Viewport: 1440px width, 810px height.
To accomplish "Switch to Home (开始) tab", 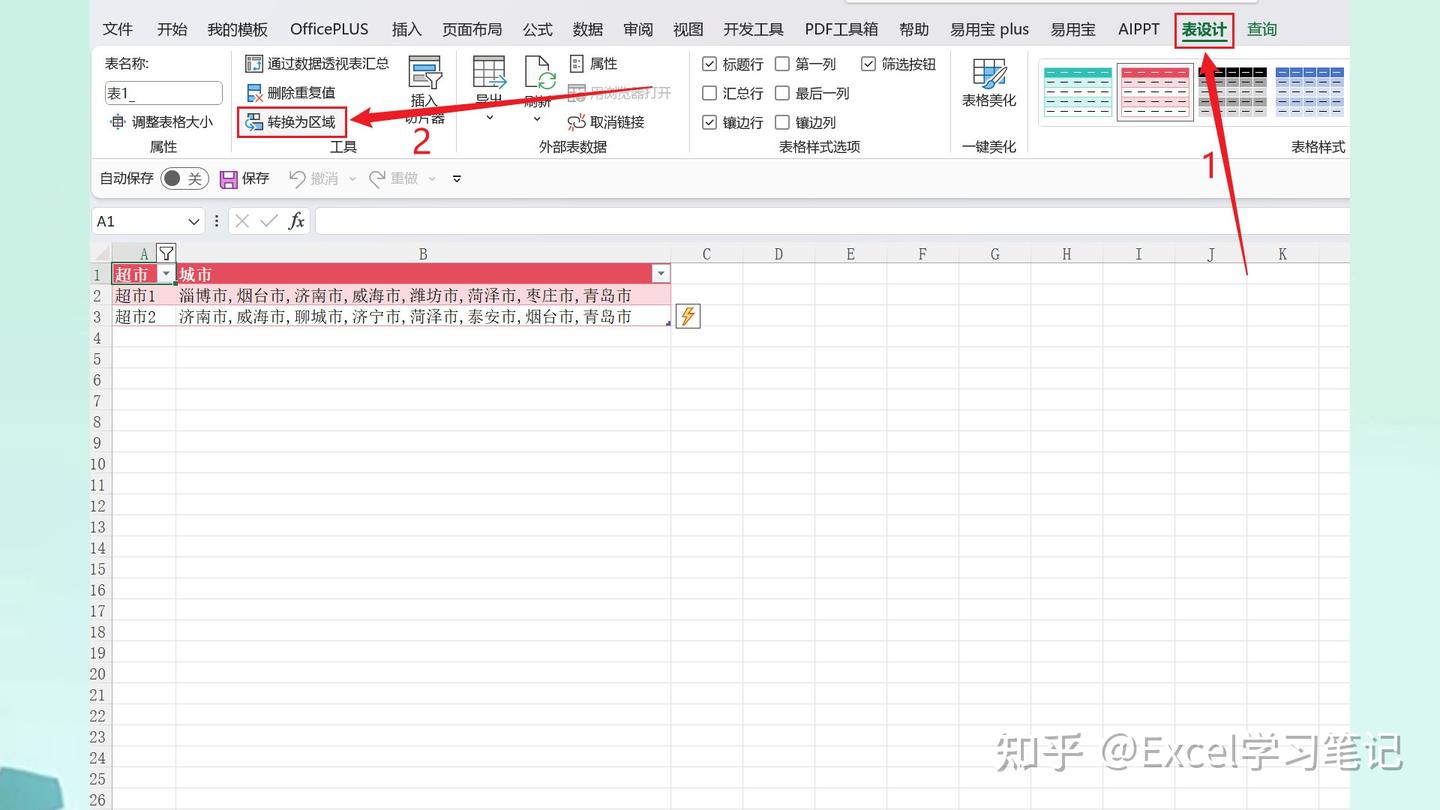I will [x=172, y=29].
